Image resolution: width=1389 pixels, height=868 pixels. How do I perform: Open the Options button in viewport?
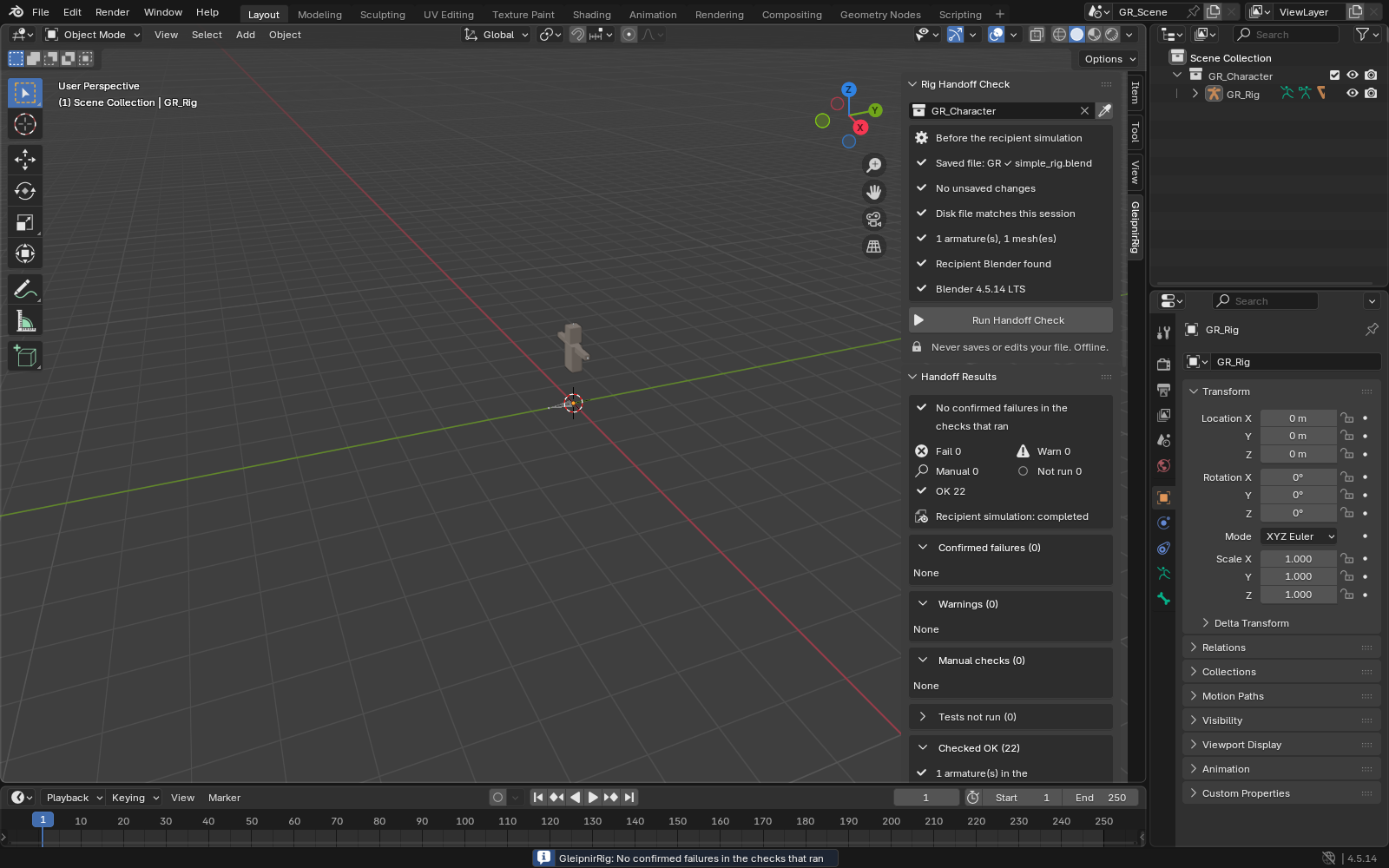pyautogui.click(x=1109, y=59)
